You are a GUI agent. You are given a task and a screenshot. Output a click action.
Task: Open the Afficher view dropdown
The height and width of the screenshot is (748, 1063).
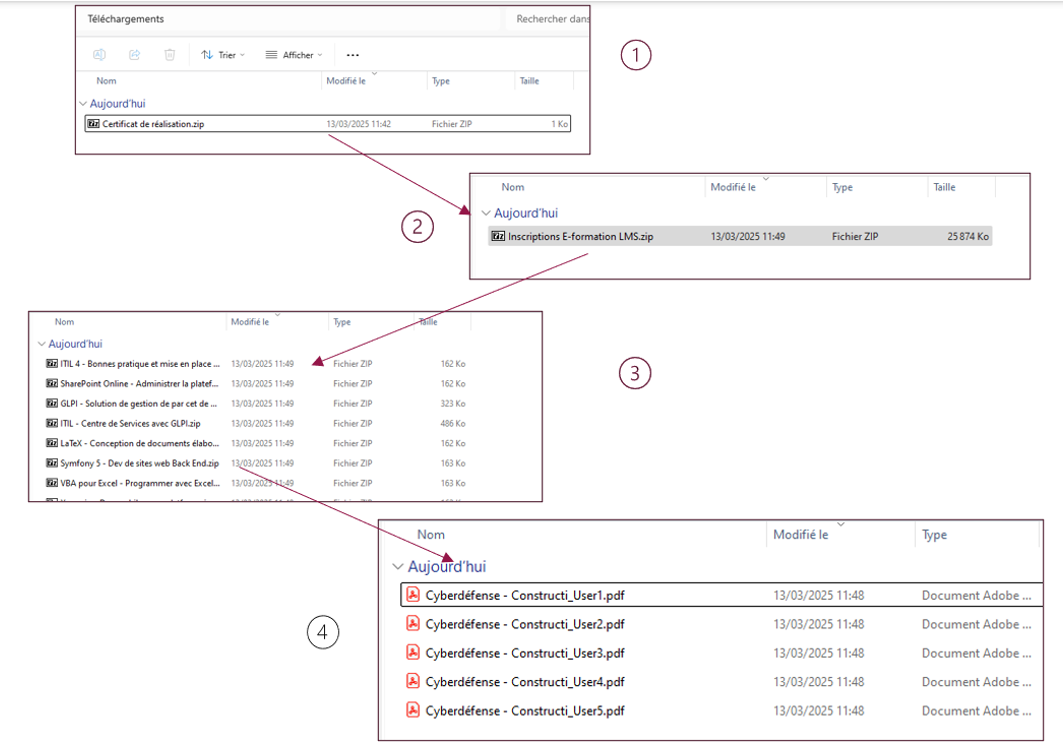click(x=294, y=55)
